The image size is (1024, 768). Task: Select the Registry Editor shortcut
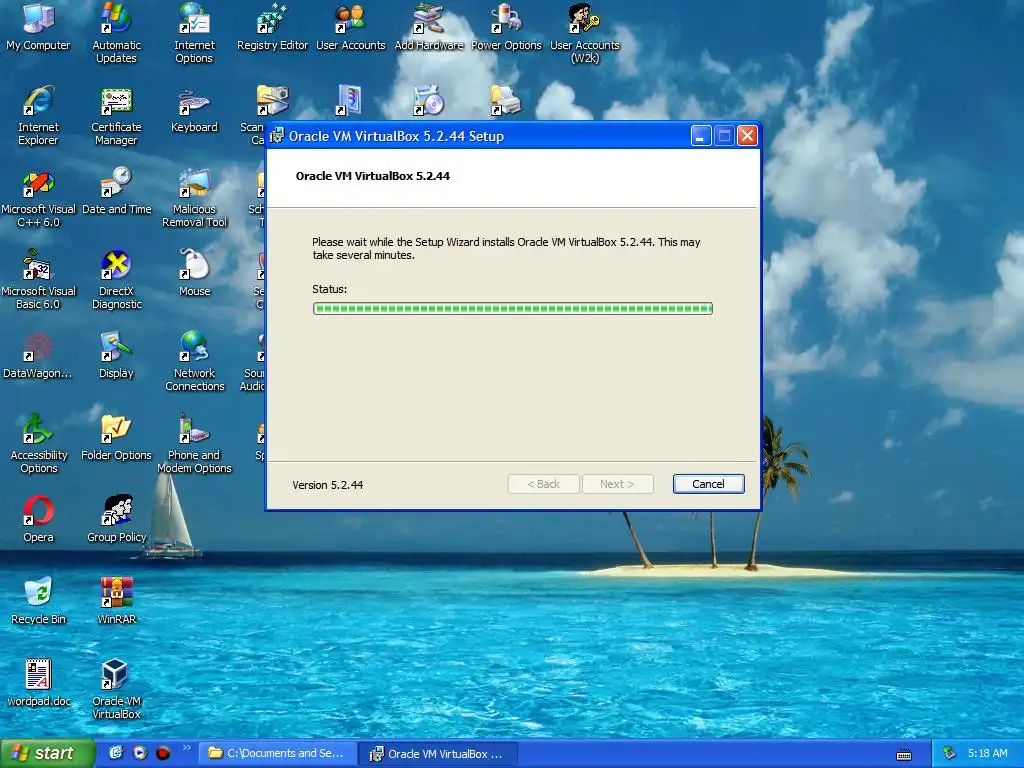coord(272,26)
